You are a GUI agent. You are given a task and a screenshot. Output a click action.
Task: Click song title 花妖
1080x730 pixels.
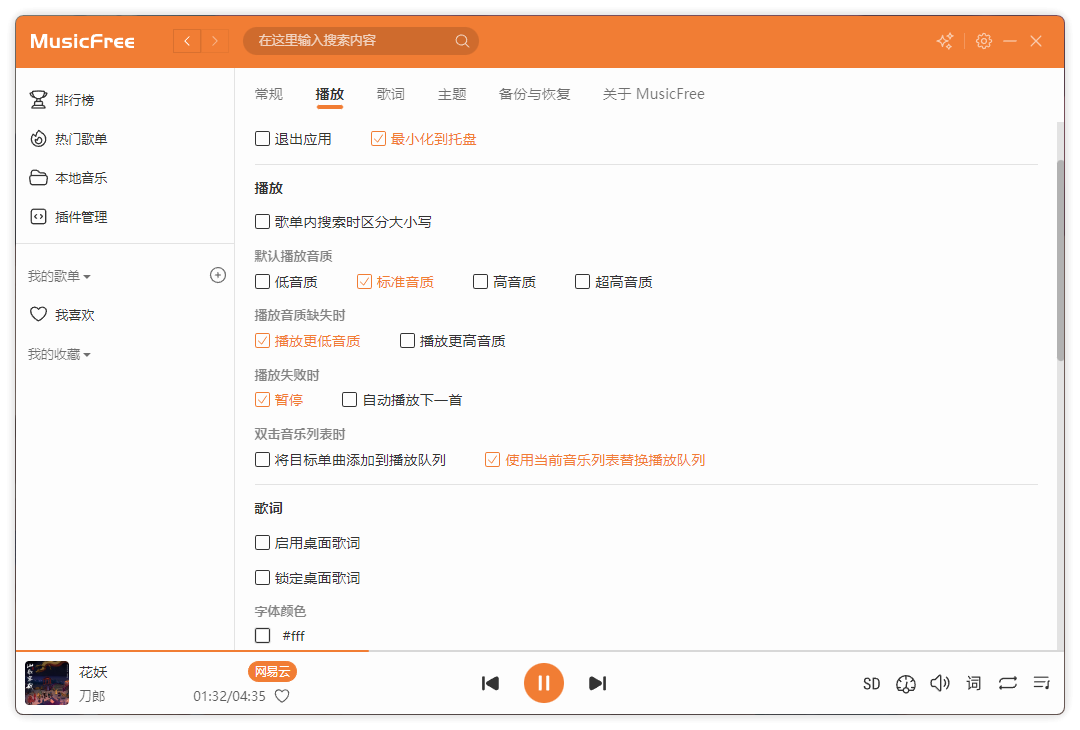coord(93,672)
